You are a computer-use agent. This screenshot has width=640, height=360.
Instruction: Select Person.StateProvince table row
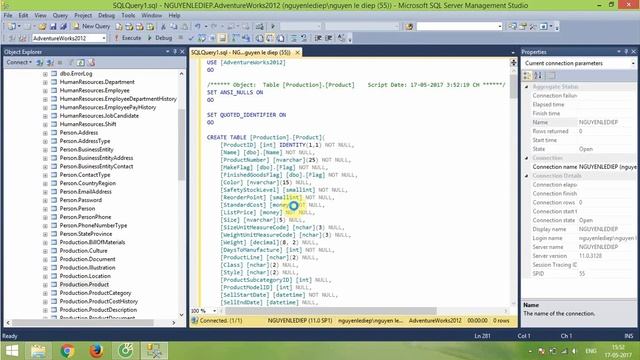pyautogui.click(x=85, y=234)
